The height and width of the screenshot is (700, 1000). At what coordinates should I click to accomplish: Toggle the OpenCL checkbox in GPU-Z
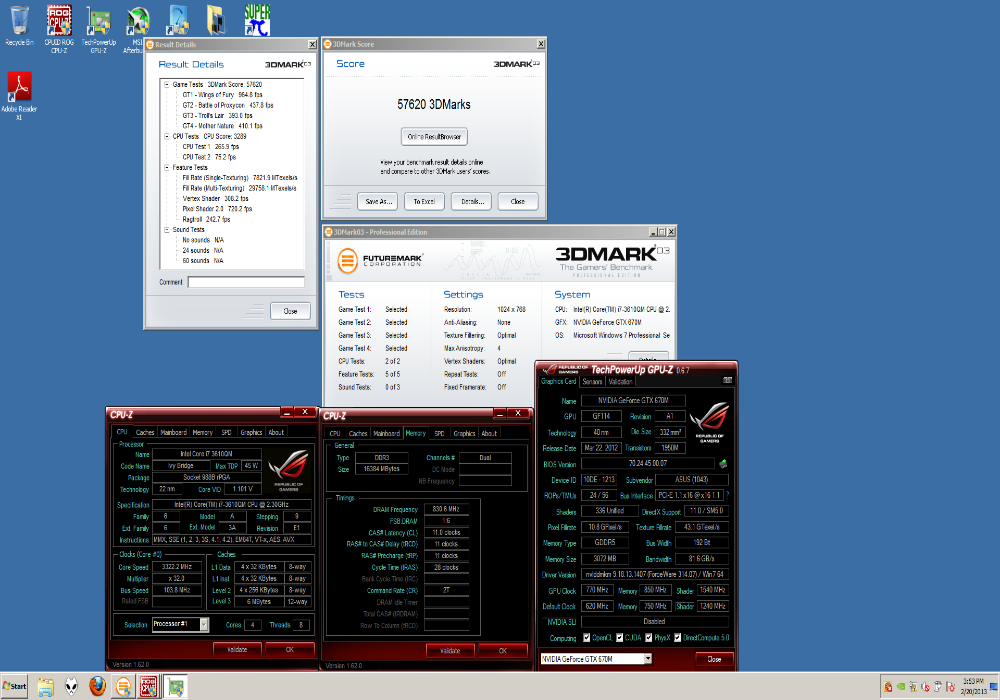pyautogui.click(x=586, y=638)
